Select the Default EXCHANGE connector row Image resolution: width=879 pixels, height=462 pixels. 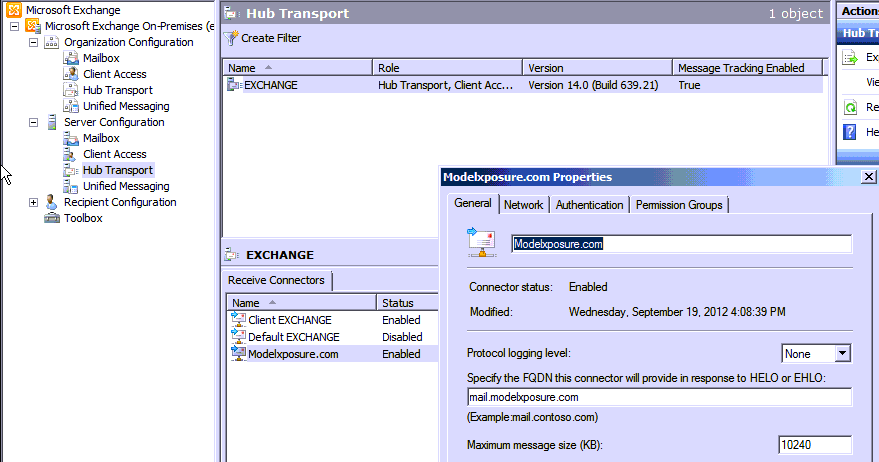(333, 336)
